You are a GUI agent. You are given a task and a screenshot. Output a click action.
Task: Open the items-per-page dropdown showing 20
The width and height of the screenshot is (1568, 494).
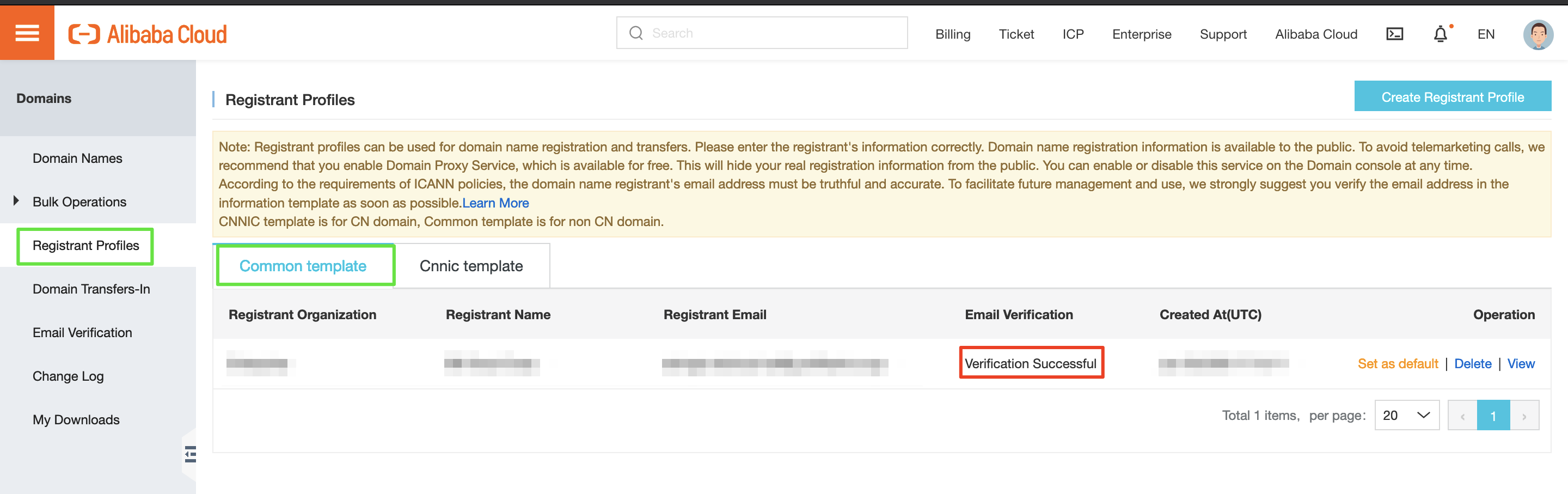click(x=1407, y=415)
